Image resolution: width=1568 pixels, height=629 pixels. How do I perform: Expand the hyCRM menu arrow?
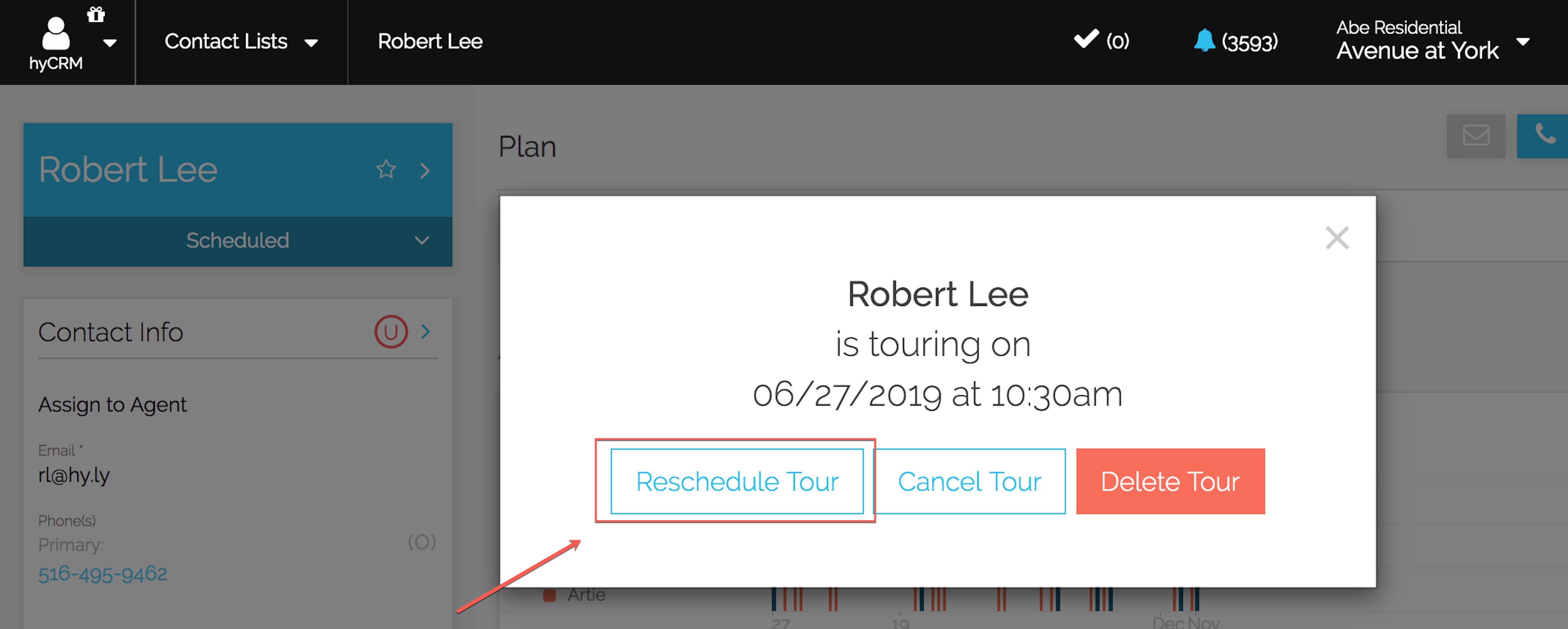[110, 43]
